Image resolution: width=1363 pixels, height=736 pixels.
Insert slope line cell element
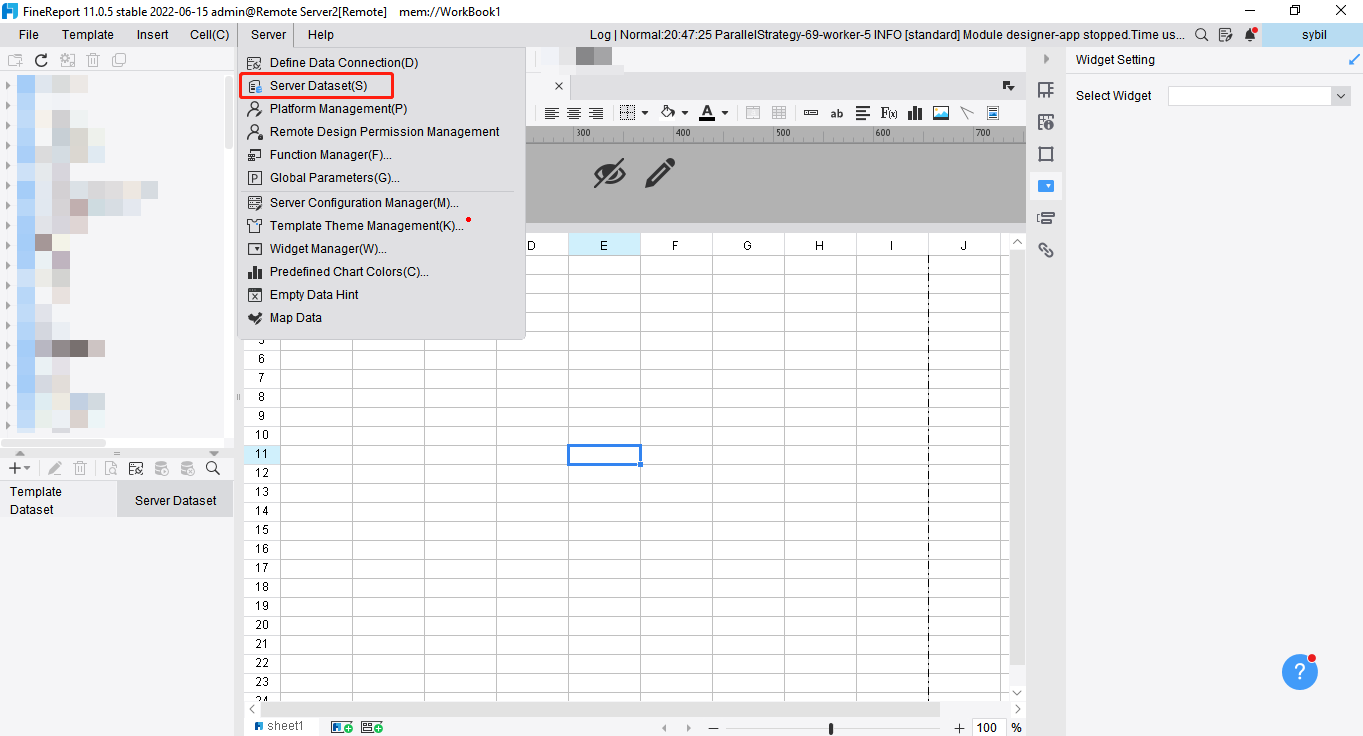(x=967, y=113)
